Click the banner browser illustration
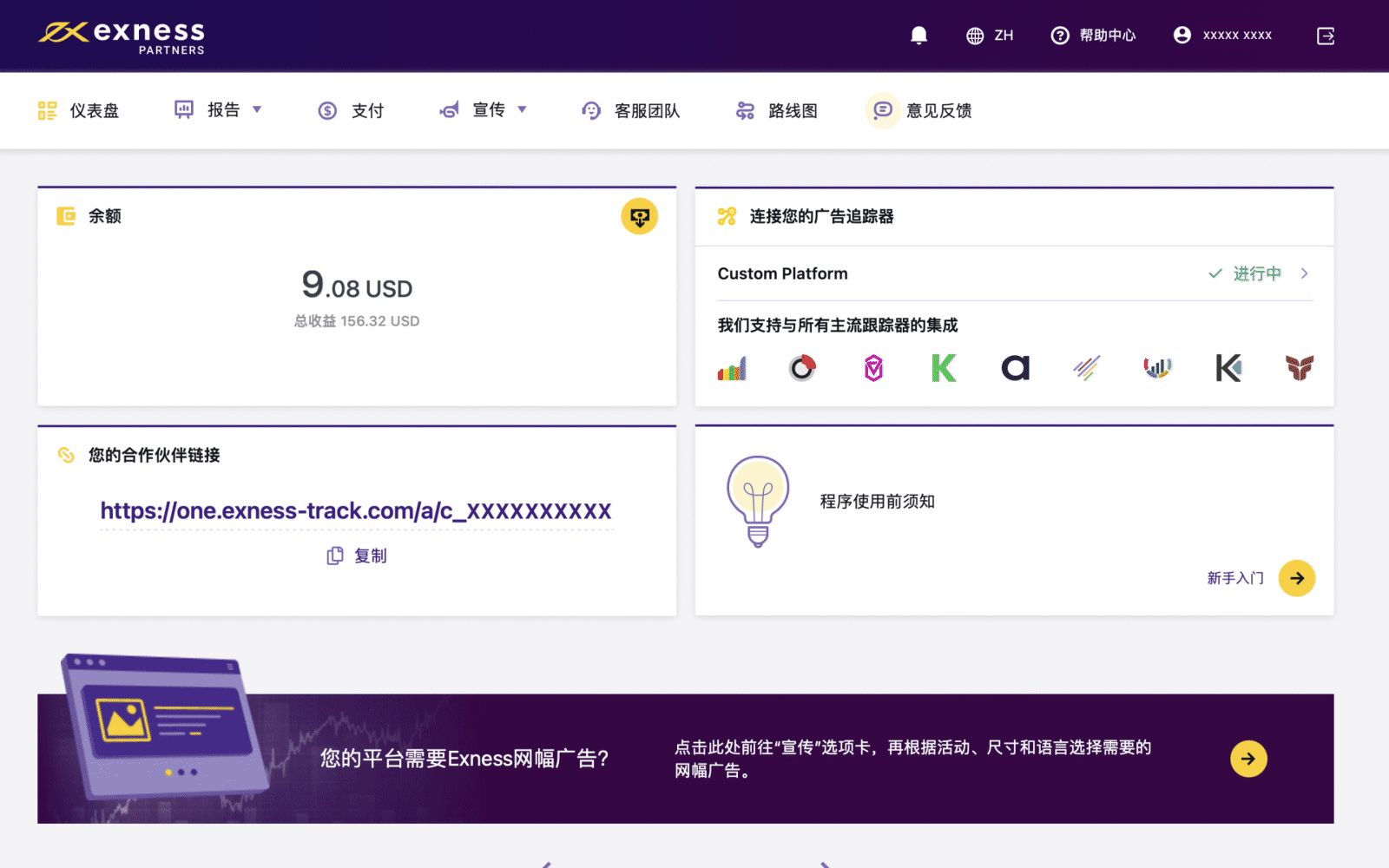 (x=165, y=727)
